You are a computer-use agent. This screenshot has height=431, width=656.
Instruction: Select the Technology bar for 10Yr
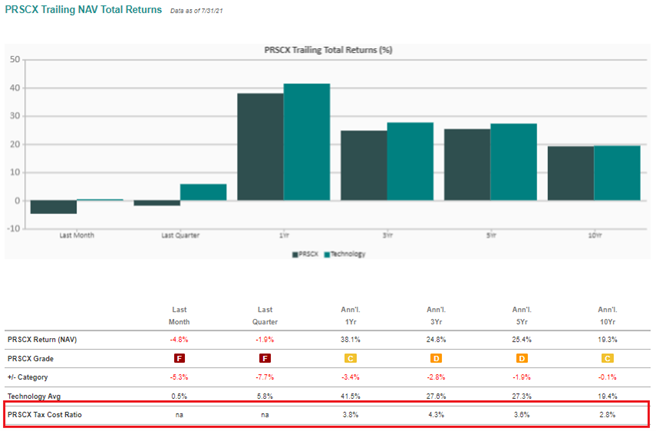pyautogui.click(x=617, y=173)
